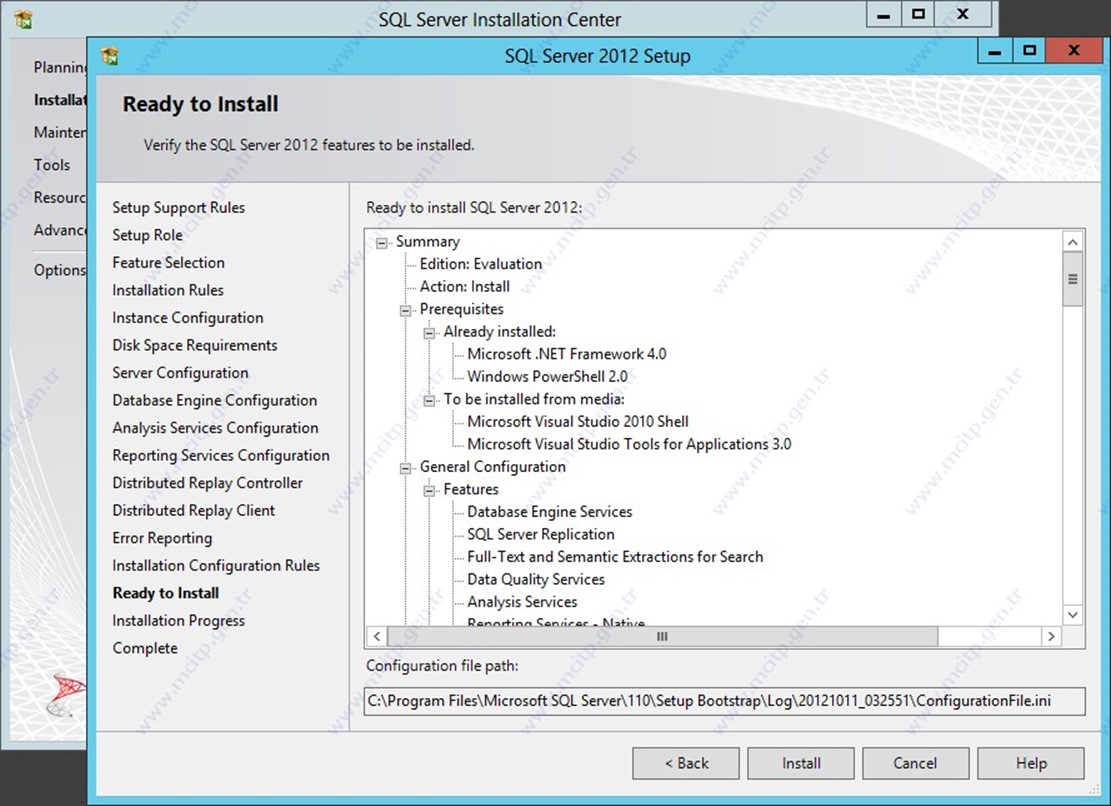Select Windows PowerShell 2.0 tree row
This screenshot has height=806, width=1111.
point(547,377)
